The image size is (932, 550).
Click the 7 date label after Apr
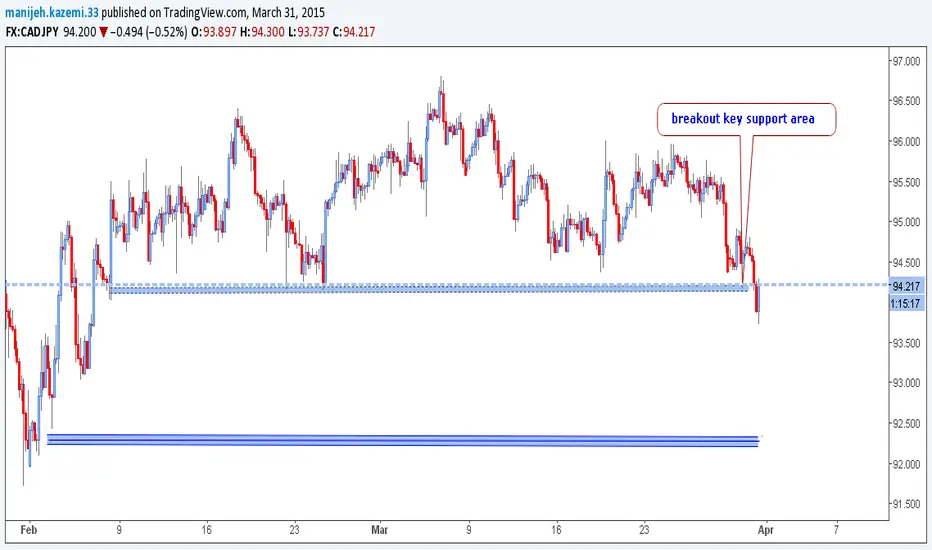pos(836,529)
